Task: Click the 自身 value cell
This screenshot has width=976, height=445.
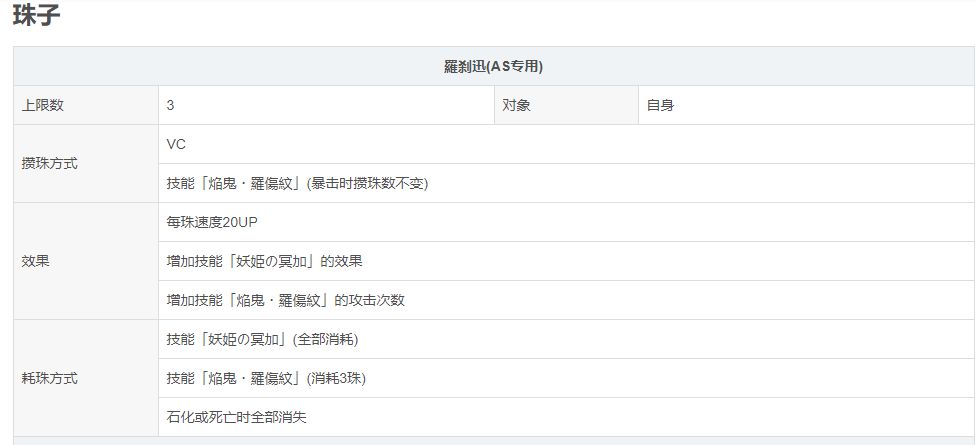Action: click(660, 105)
